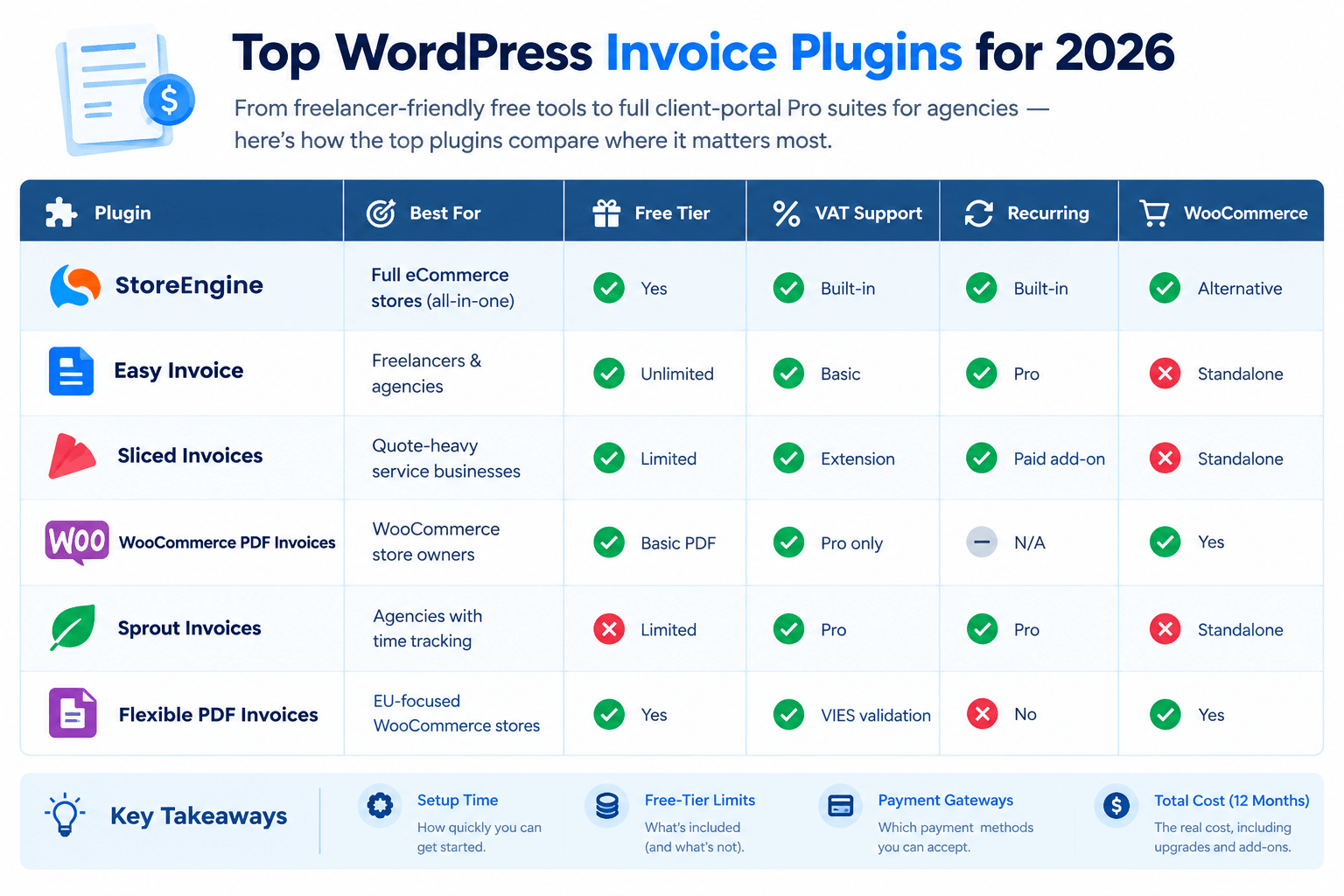The height and width of the screenshot is (896, 1344).
Task: Click the Setup Time takeaway title
Action: [x=457, y=800]
